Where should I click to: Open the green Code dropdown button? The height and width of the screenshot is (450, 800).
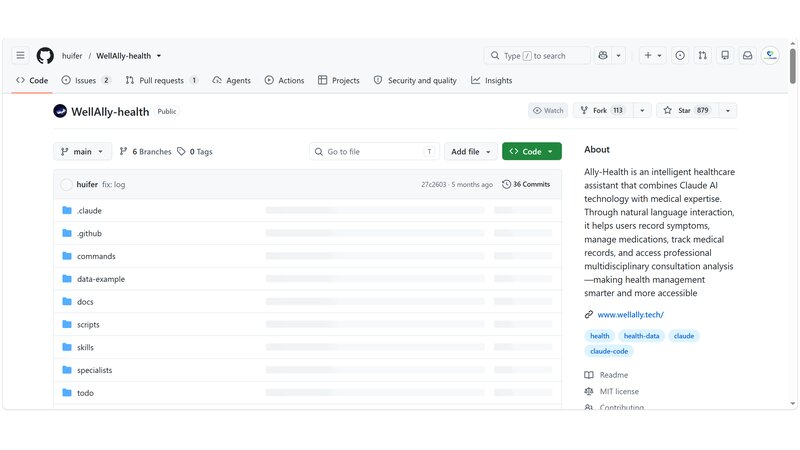click(x=532, y=152)
